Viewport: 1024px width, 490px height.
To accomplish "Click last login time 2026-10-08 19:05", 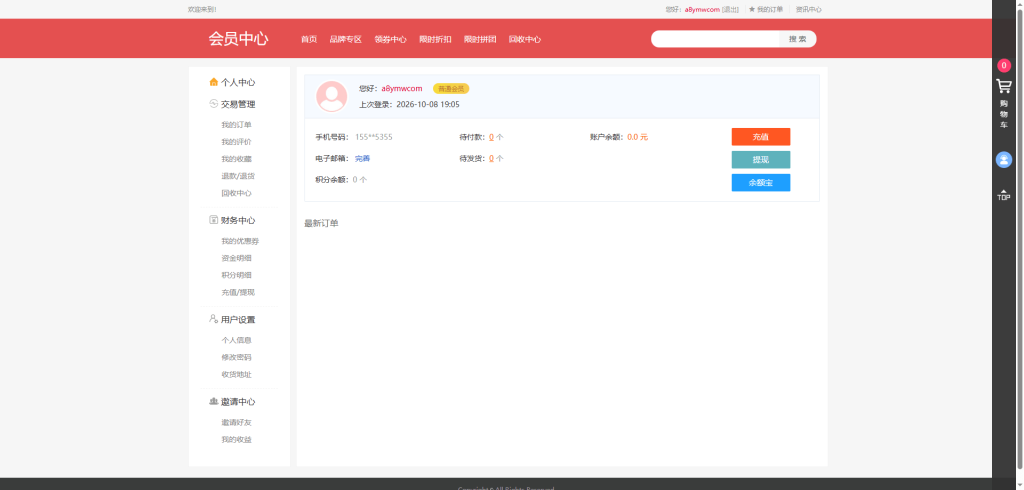I will click(x=428, y=104).
